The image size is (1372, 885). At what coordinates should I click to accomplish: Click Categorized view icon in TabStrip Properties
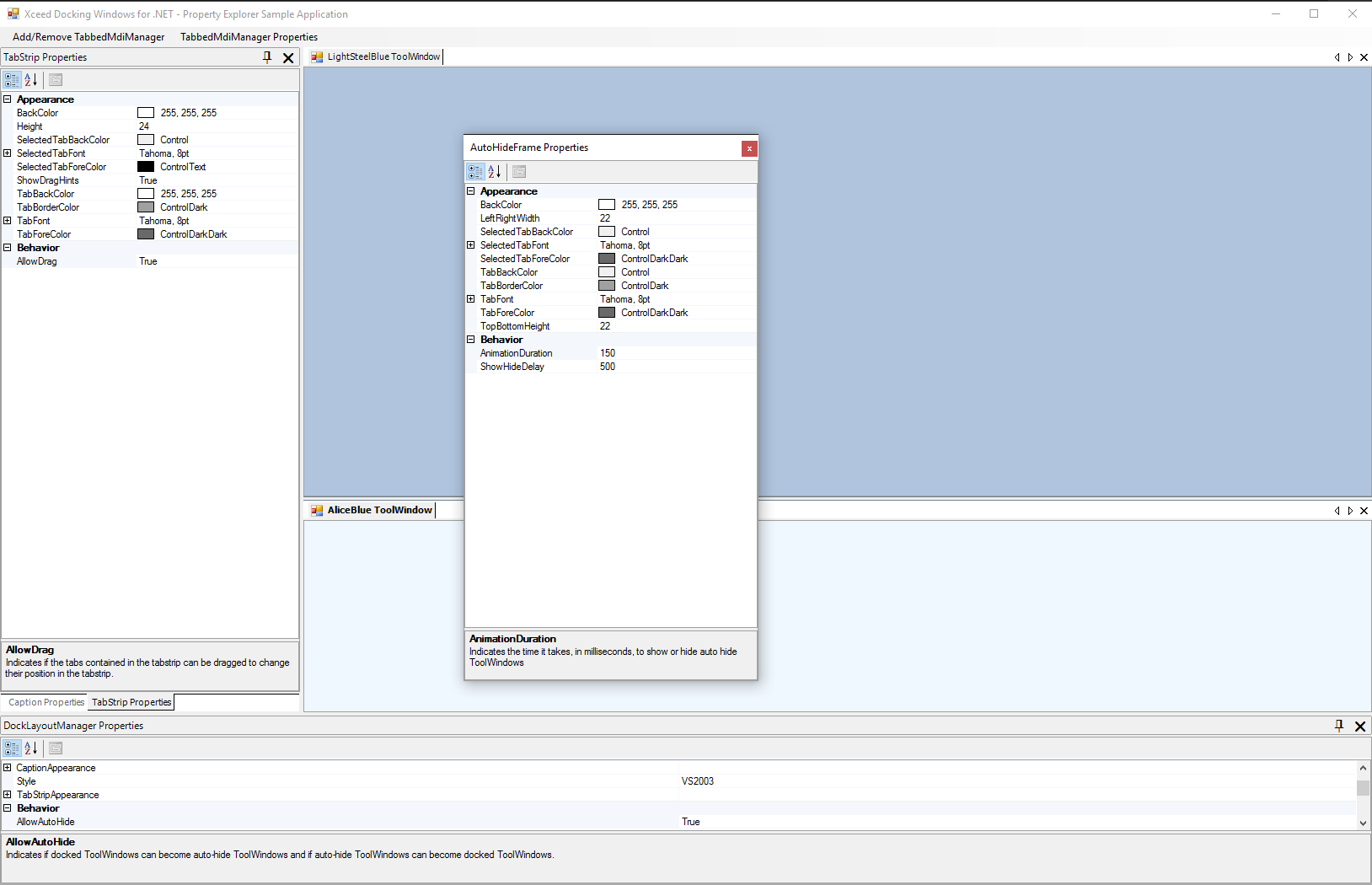(12, 80)
